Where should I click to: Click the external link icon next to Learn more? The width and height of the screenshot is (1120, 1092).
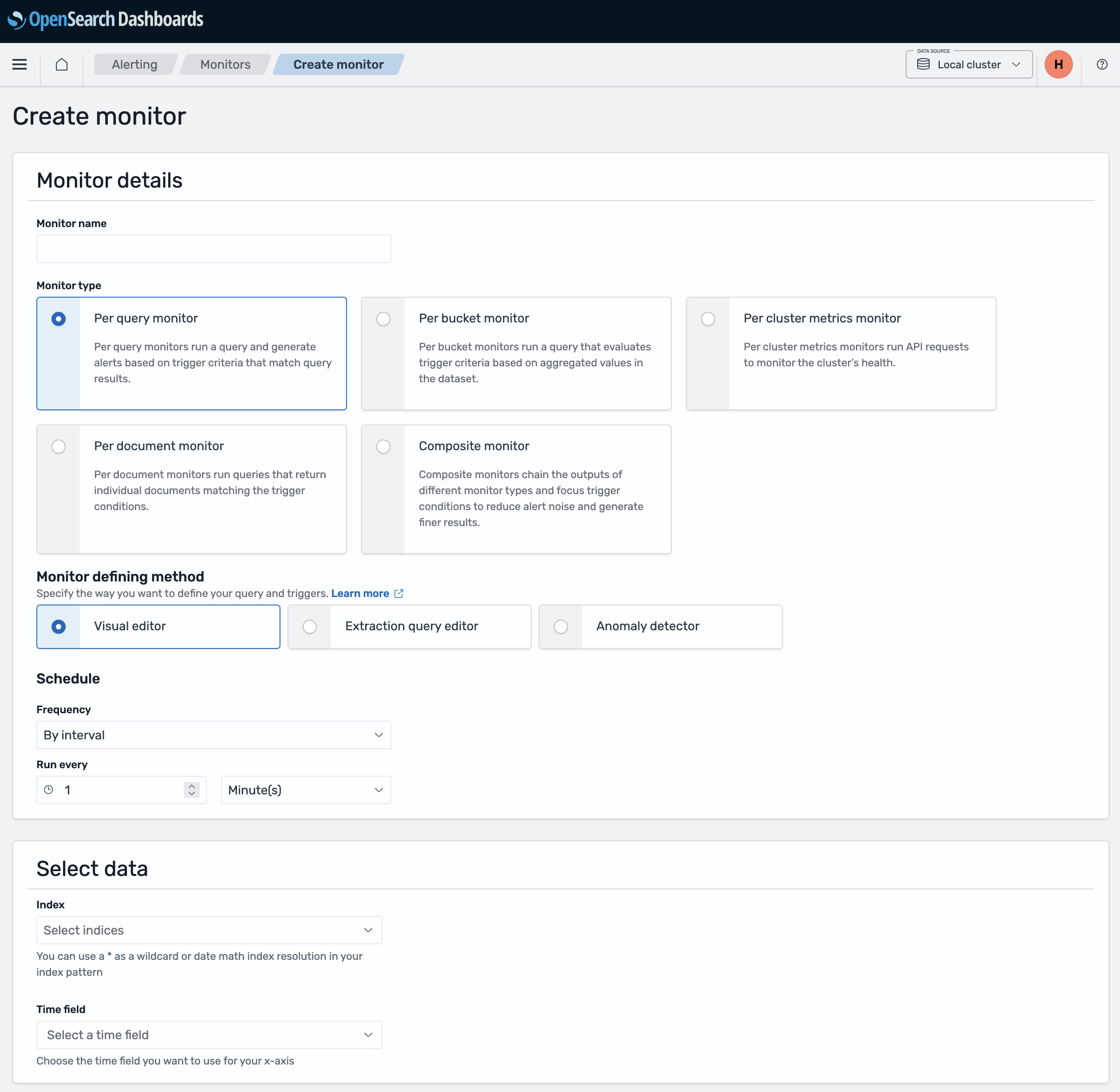399,593
